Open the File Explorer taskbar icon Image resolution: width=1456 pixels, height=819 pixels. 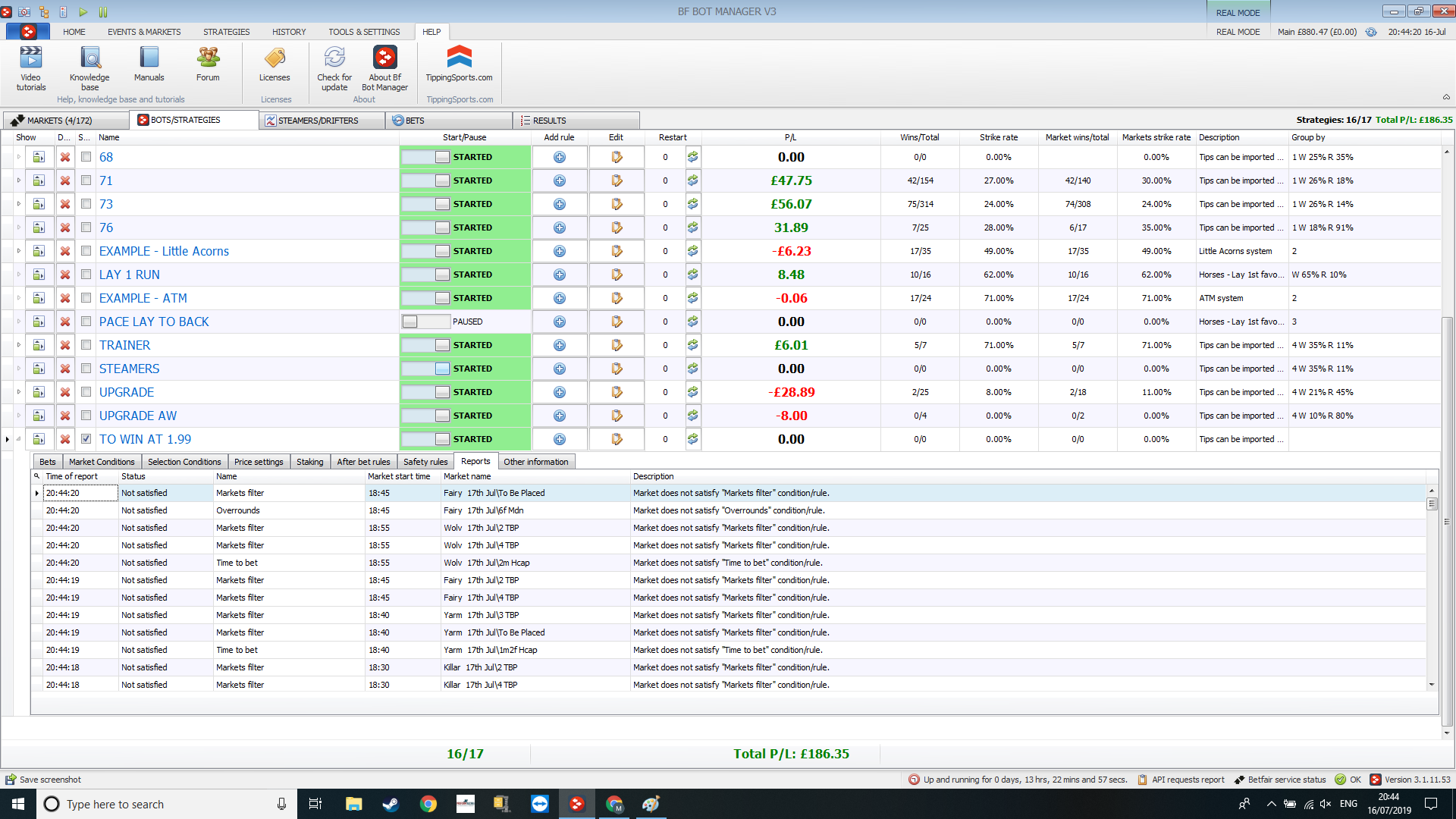tap(353, 804)
